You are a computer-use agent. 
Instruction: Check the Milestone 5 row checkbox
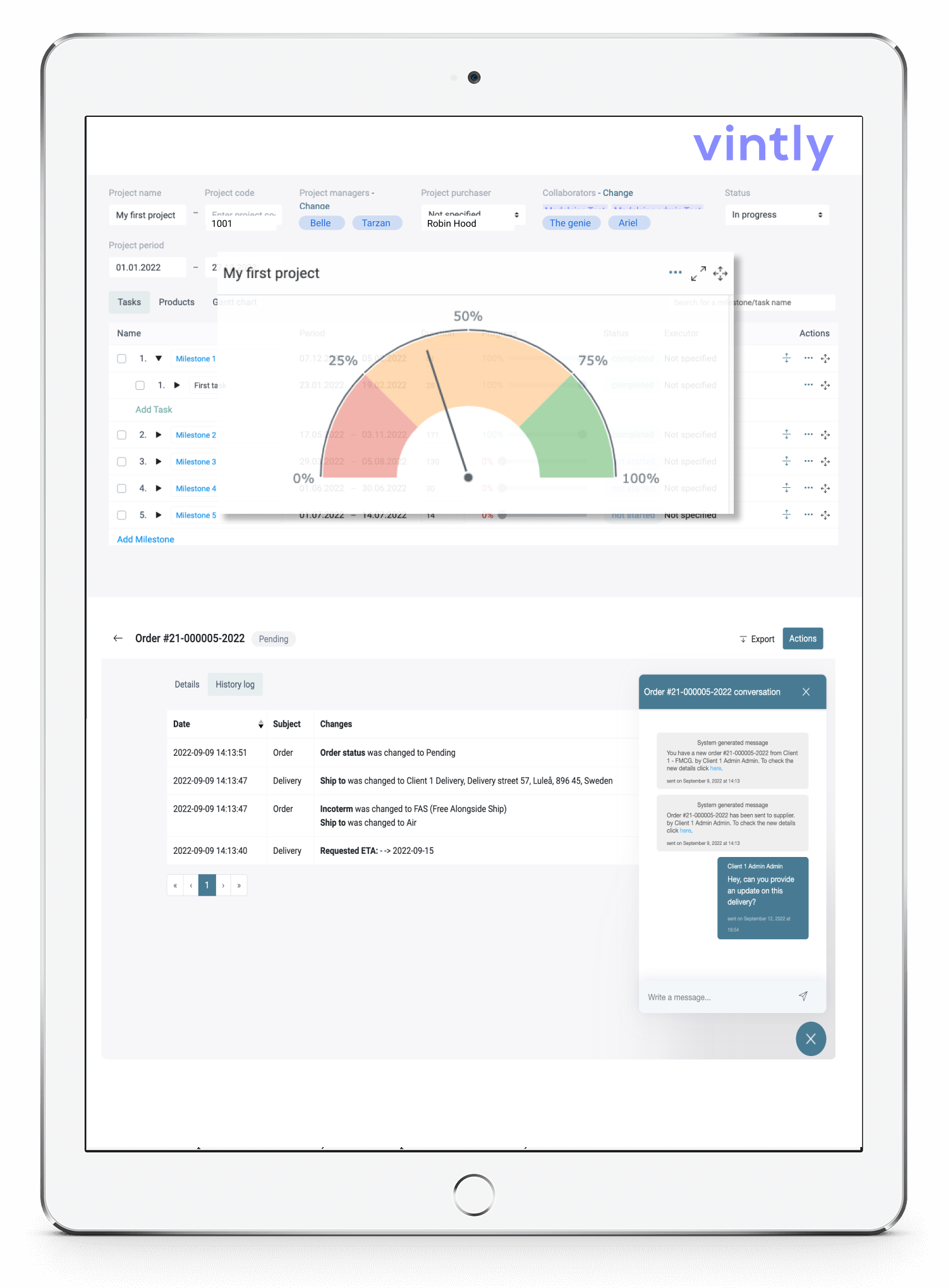(x=121, y=515)
